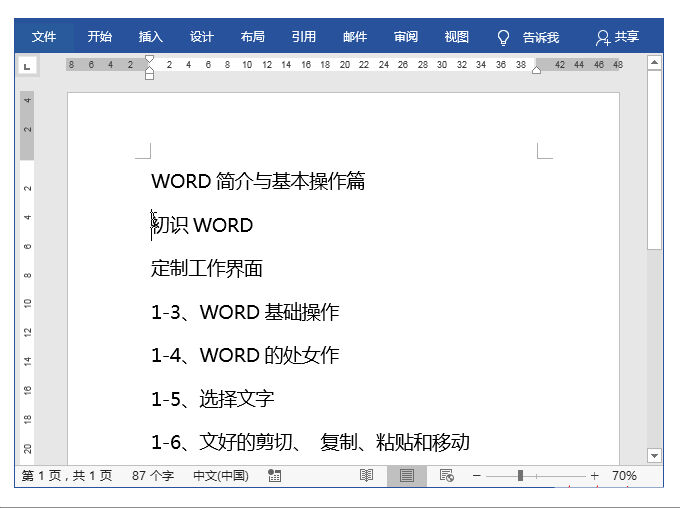Click the line 1-5、选择文字
Screen dimensions: 680x508
click(212, 399)
